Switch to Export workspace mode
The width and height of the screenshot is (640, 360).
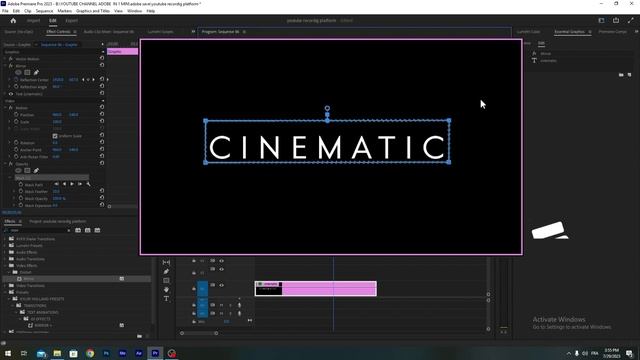pyautogui.click(x=71, y=20)
